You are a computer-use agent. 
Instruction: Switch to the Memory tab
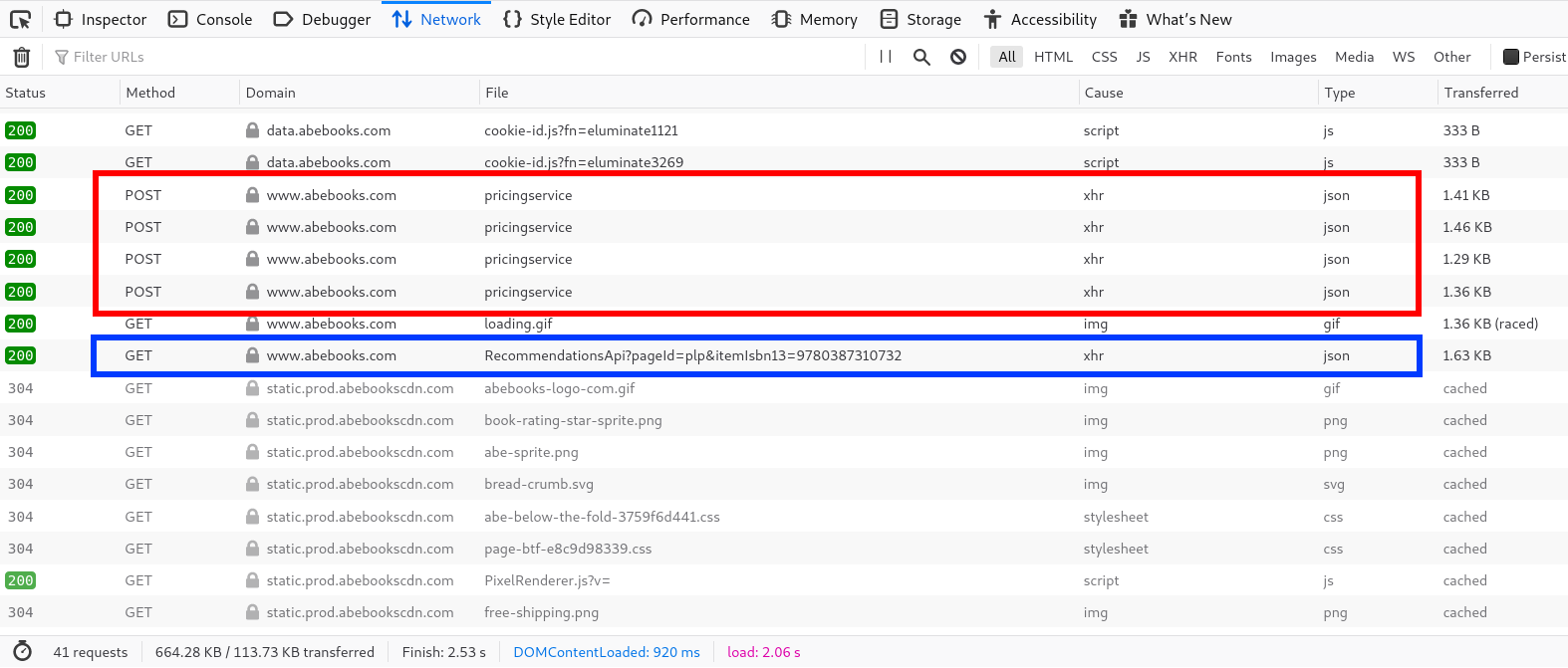pyautogui.click(x=815, y=19)
